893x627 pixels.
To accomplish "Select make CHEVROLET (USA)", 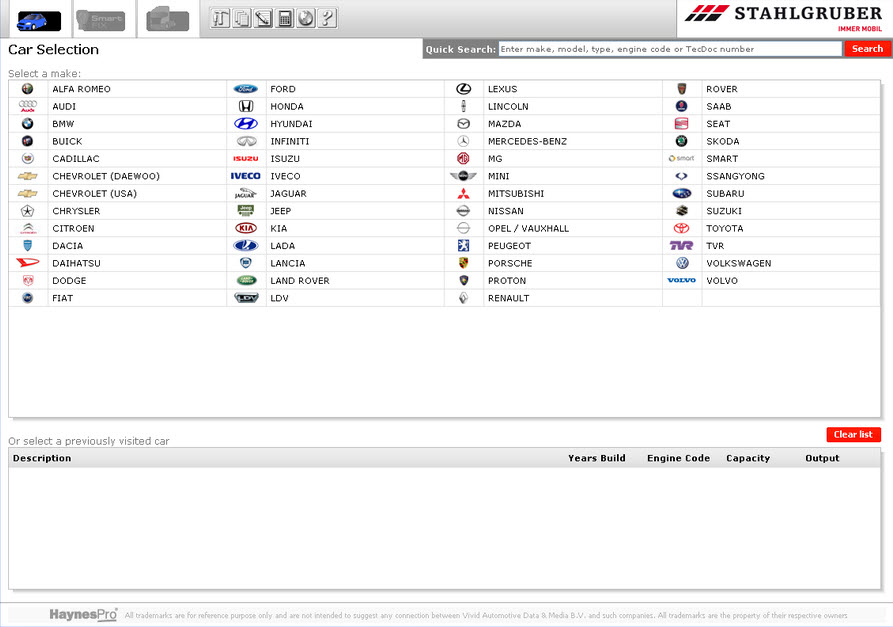I will click(x=95, y=194).
